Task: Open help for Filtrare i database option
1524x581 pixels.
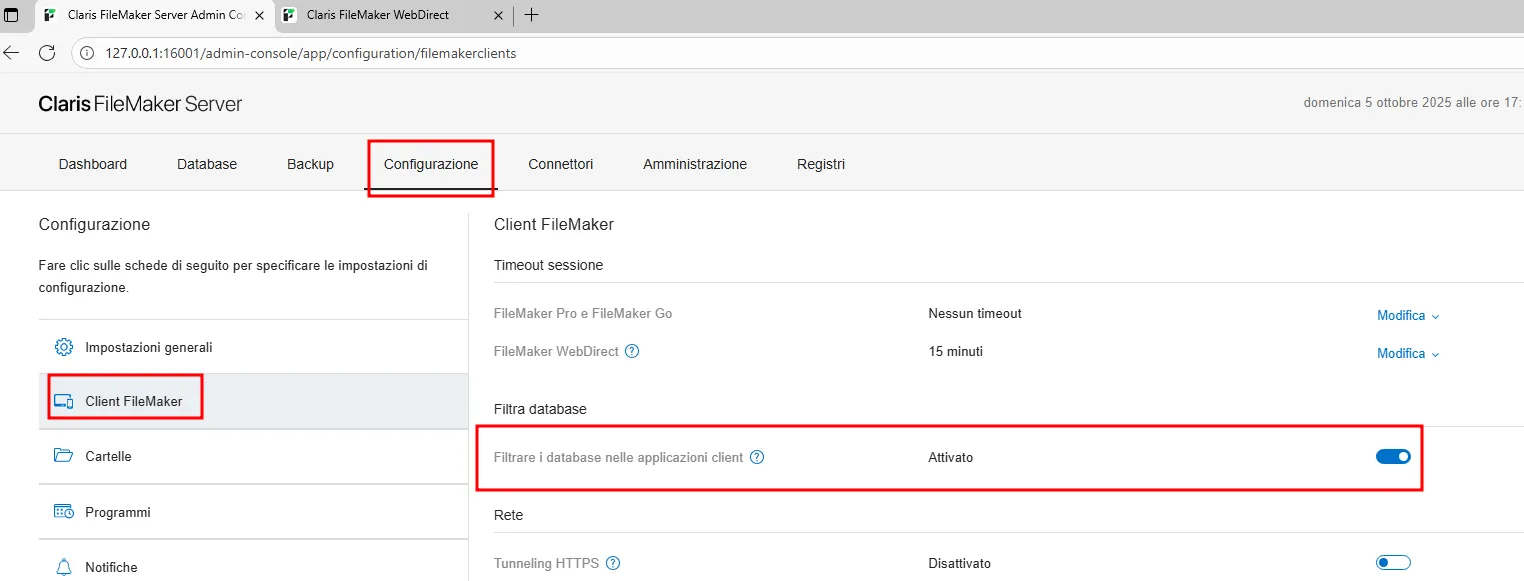Action: [757, 457]
